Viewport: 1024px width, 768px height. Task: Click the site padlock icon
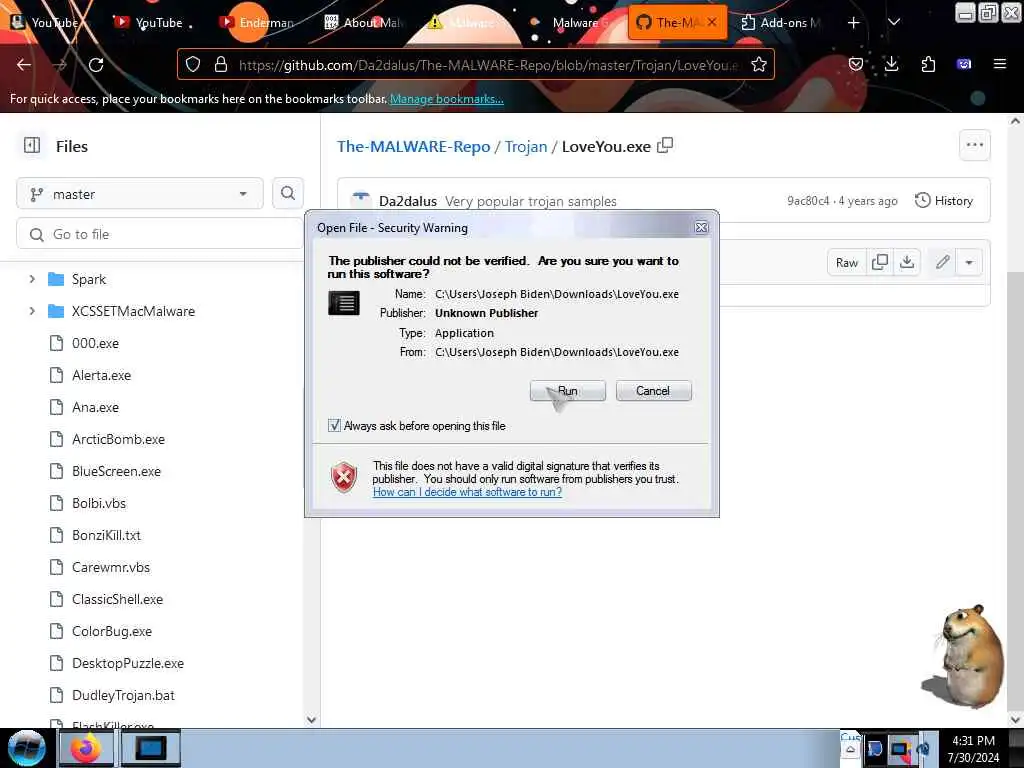tap(221, 64)
